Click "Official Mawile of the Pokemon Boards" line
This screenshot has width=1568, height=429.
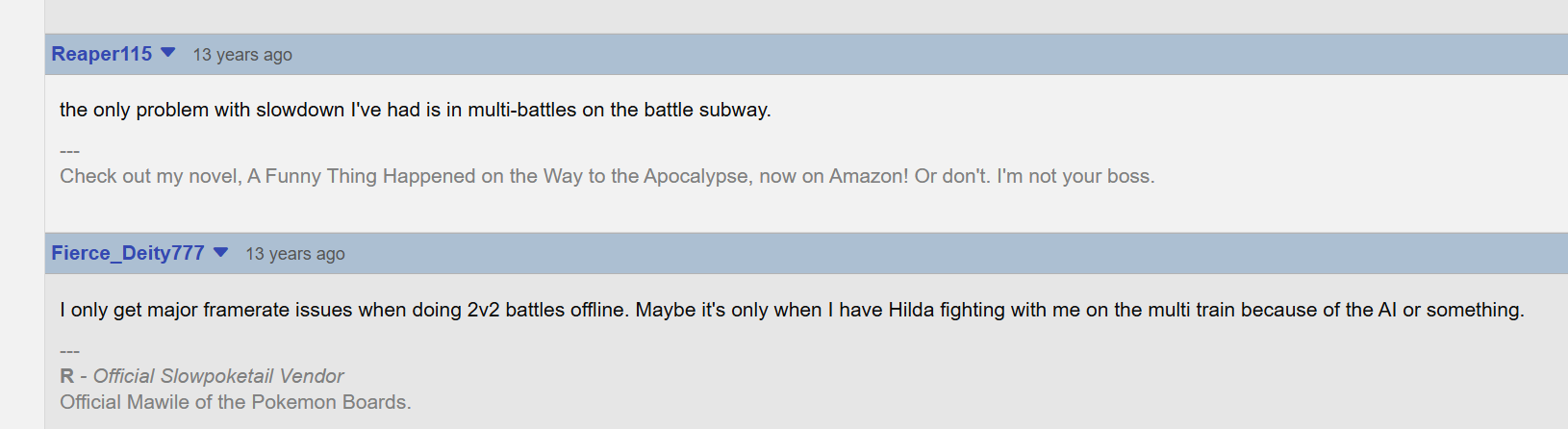click(x=236, y=402)
